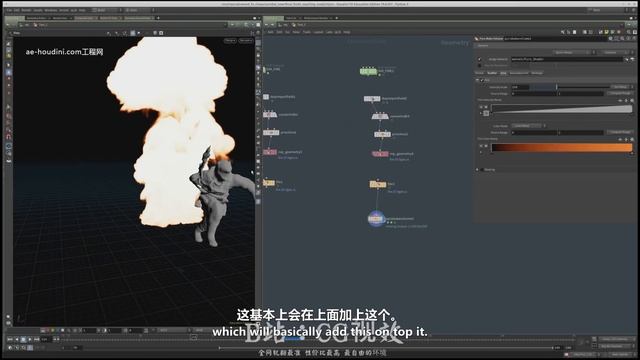Viewport: 640px width, 360px height.
Task: Open first preset dropdown above path field
Action: point(572,52)
